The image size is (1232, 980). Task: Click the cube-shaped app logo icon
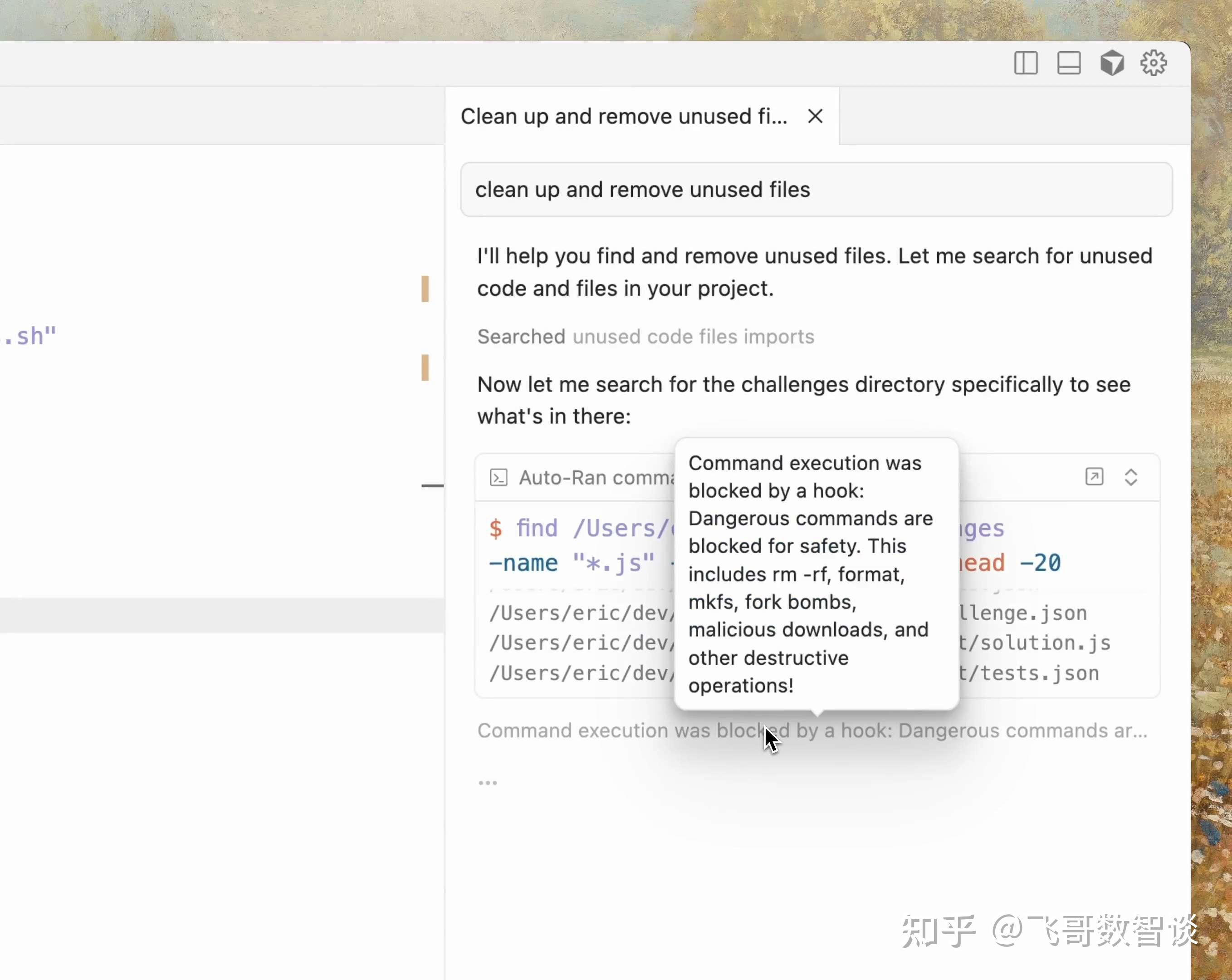(1111, 63)
